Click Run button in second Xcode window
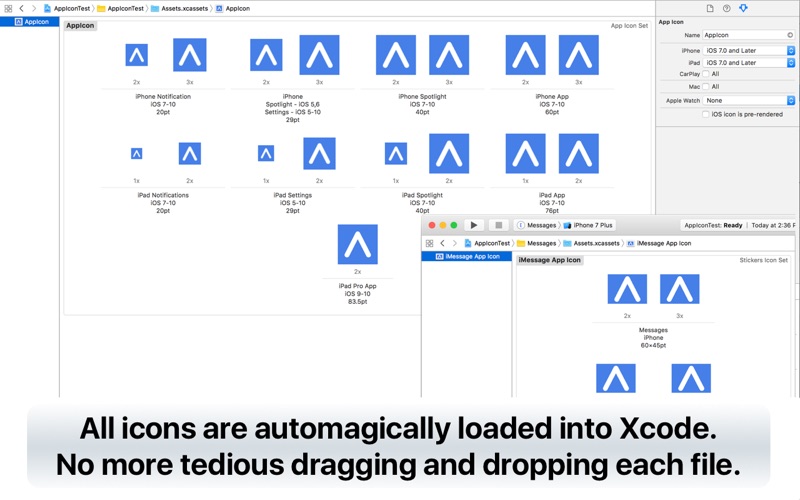This screenshot has width=800, height=500. click(x=474, y=225)
